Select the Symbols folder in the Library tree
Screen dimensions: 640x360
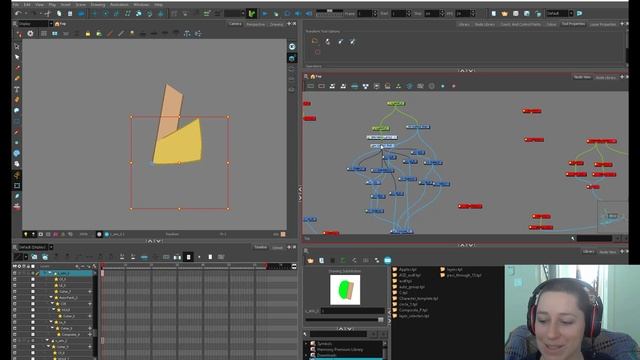click(x=325, y=344)
